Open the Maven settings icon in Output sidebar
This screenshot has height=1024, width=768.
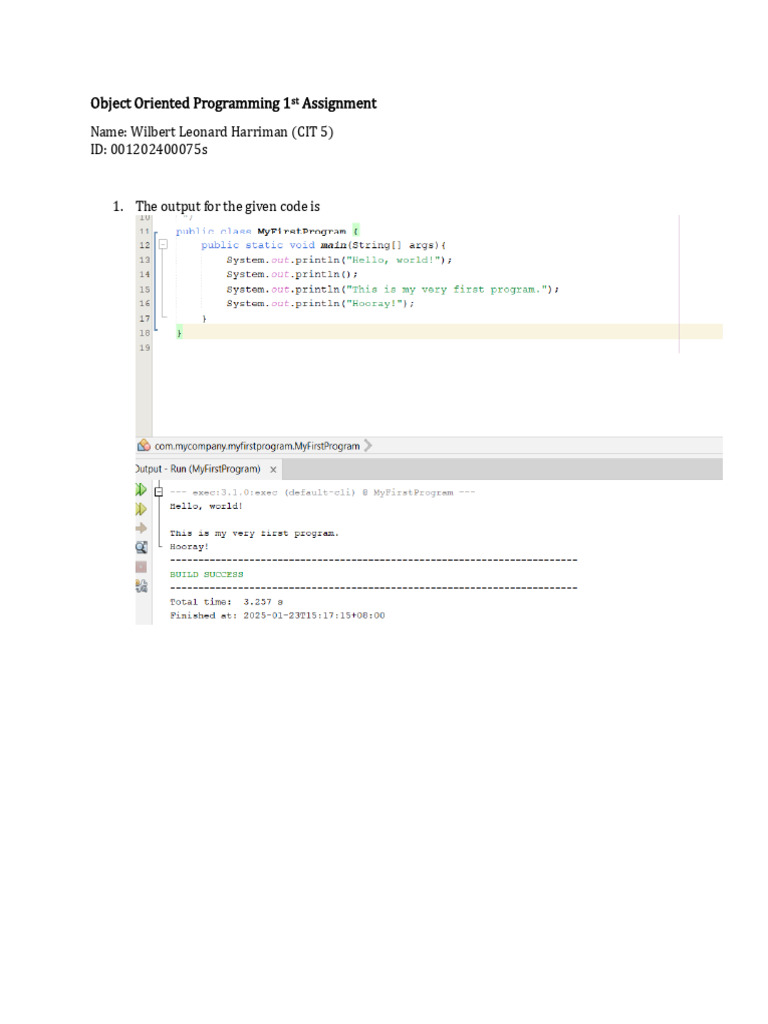click(x=141, y=586)
